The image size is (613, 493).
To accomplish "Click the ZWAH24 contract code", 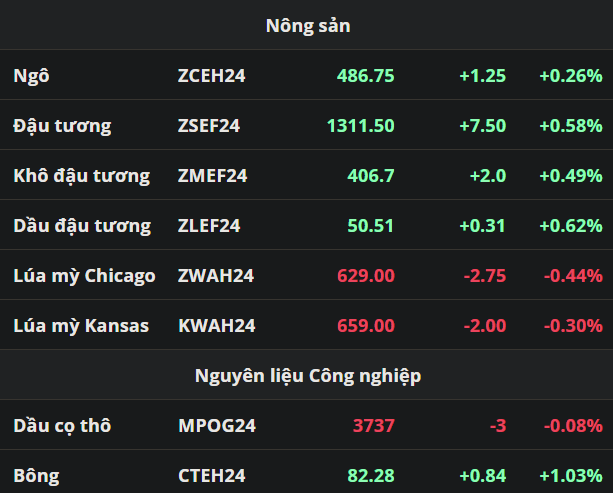I will pos(213,276).
